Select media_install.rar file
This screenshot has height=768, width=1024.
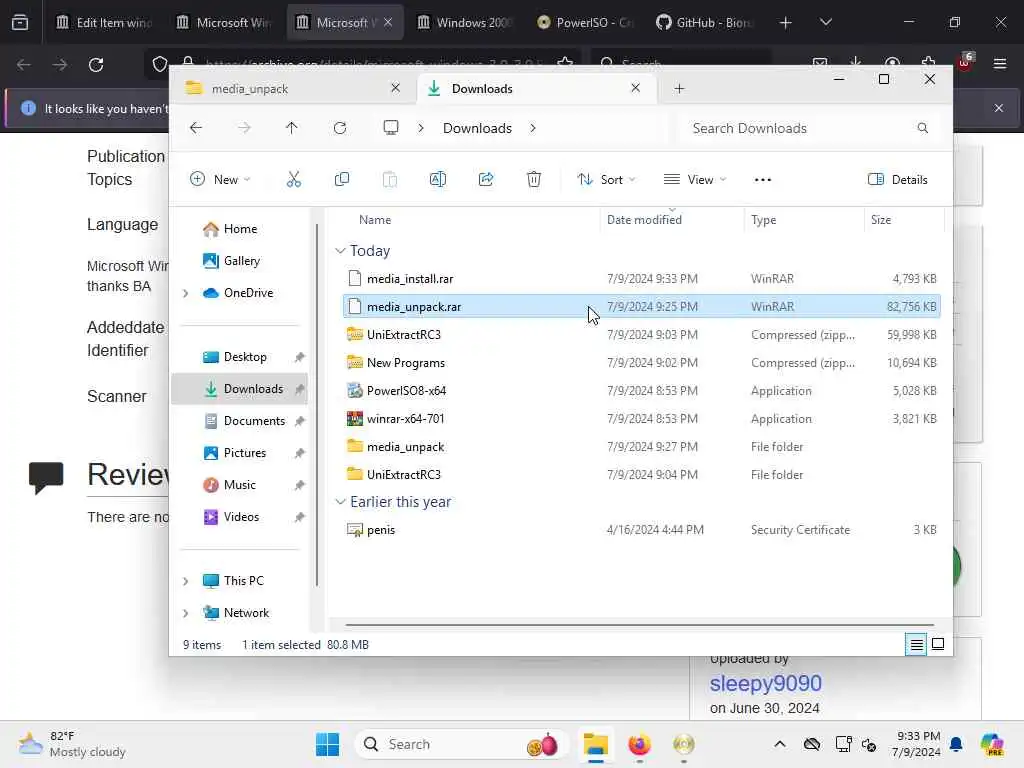(x=642, y=279)
